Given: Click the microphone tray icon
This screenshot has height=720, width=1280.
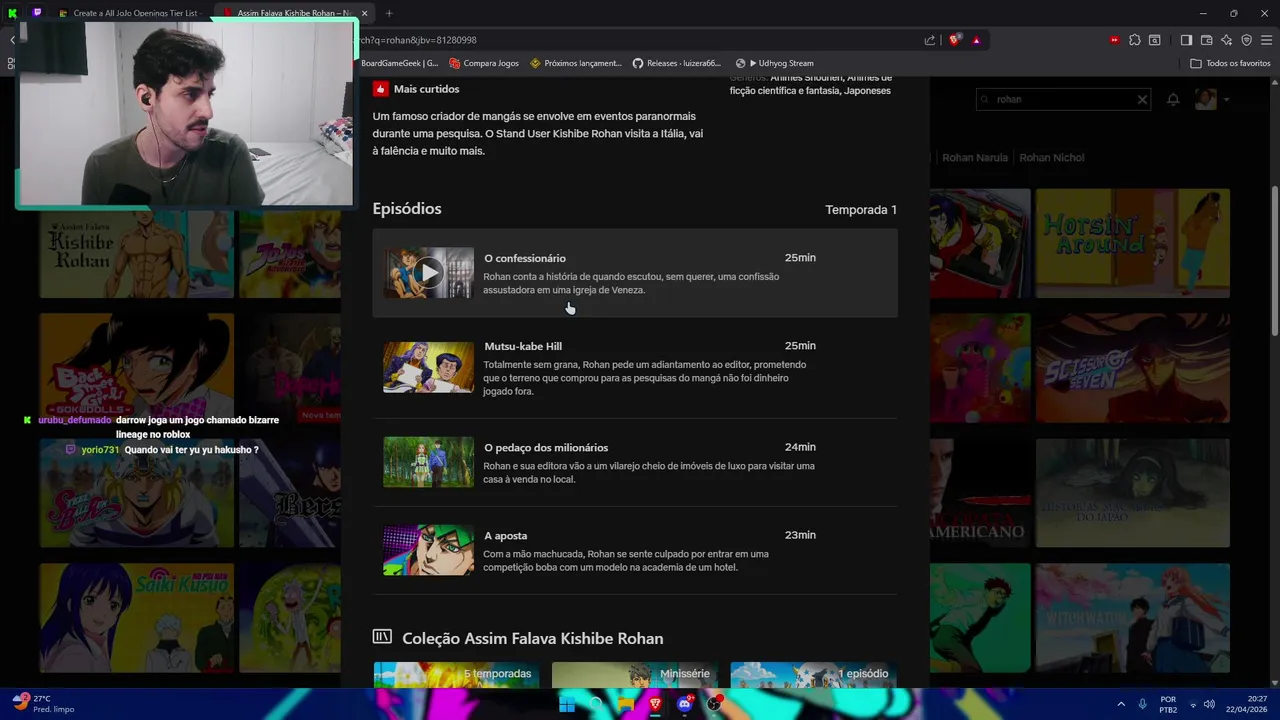Looking at the screenshot, I should [1142, 704].
